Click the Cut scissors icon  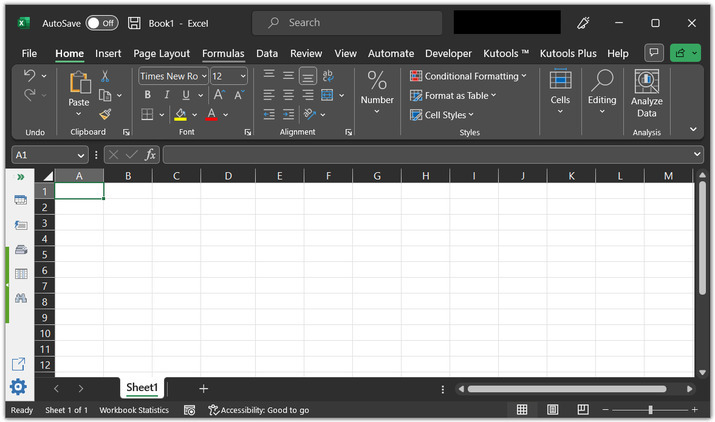105,76
